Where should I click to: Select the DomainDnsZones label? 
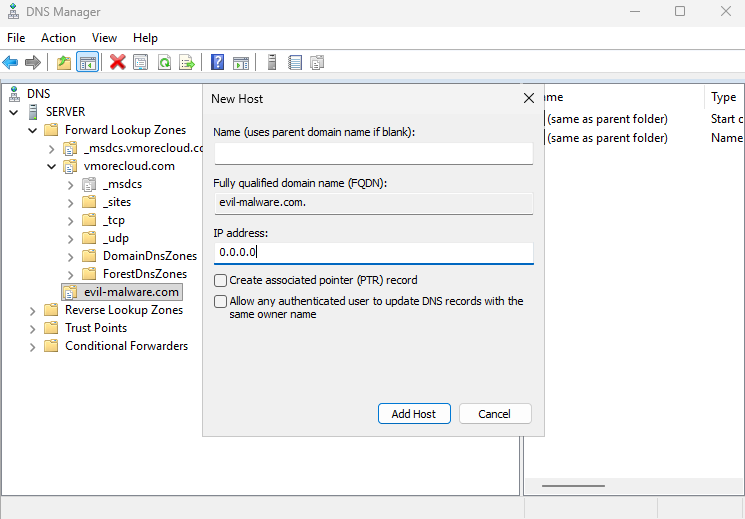pyautogui.click(x=150, y=256)
